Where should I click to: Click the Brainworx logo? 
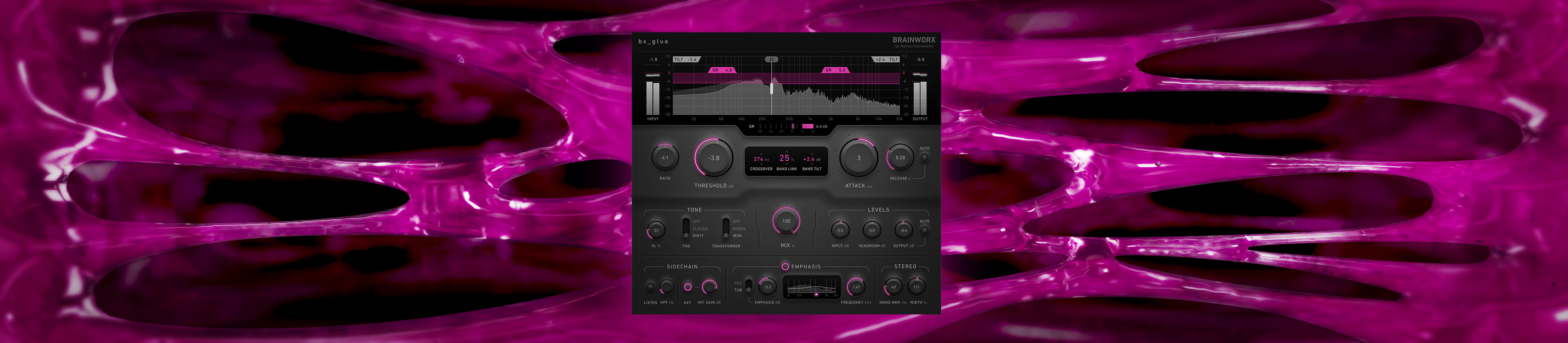coord(913,41)
